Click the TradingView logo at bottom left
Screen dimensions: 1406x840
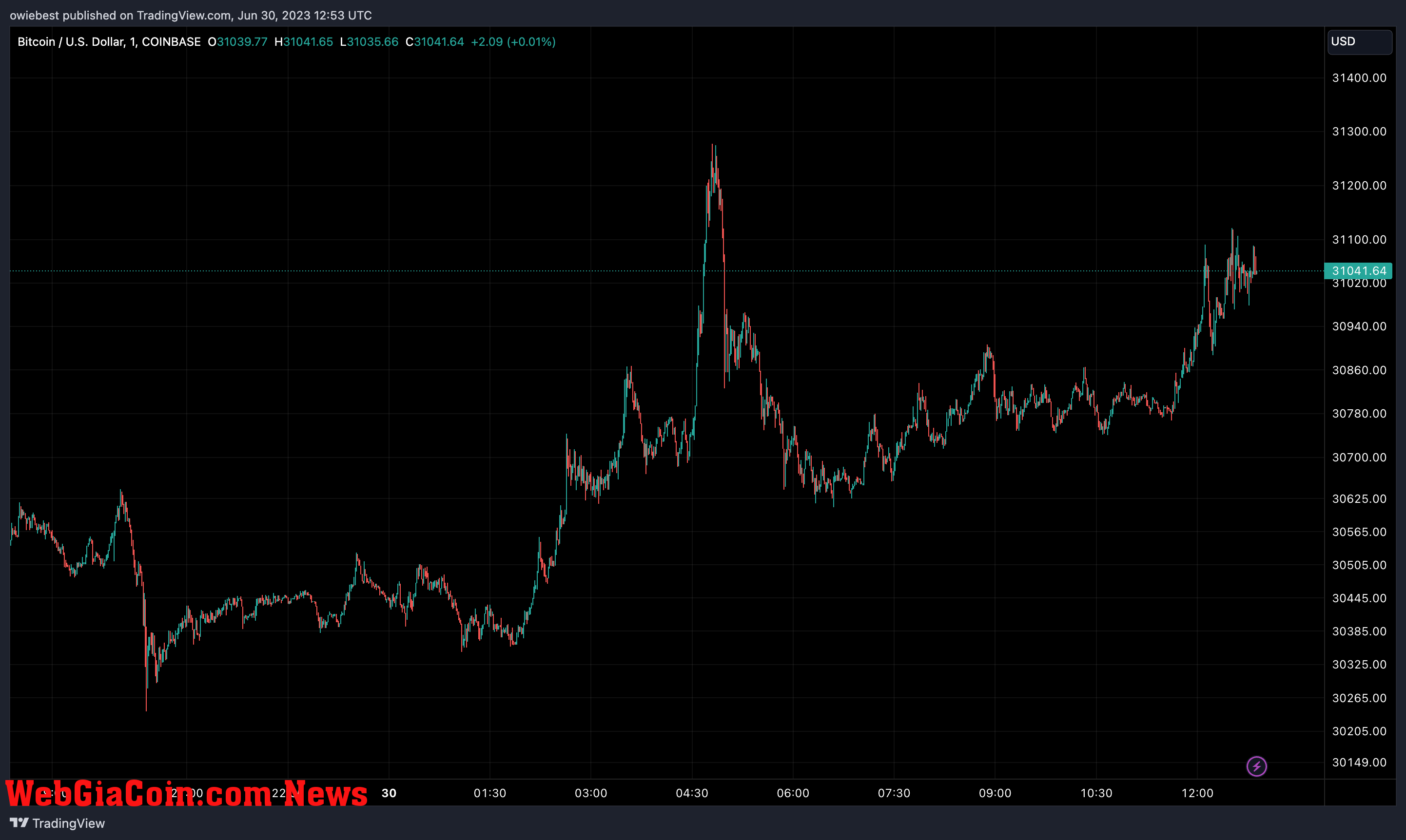(57, 823)
